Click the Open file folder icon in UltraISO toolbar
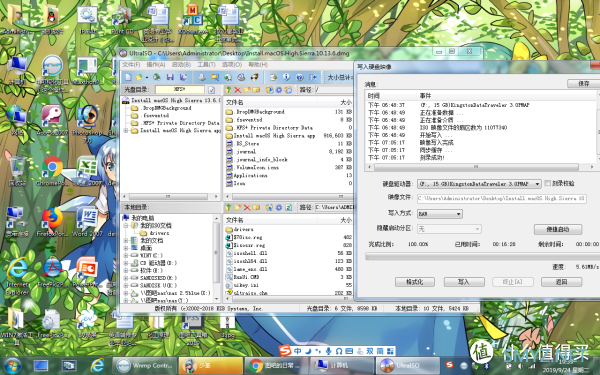Image resolution: width=600 pixels, height=375 pixels. (x=139, y=77)
